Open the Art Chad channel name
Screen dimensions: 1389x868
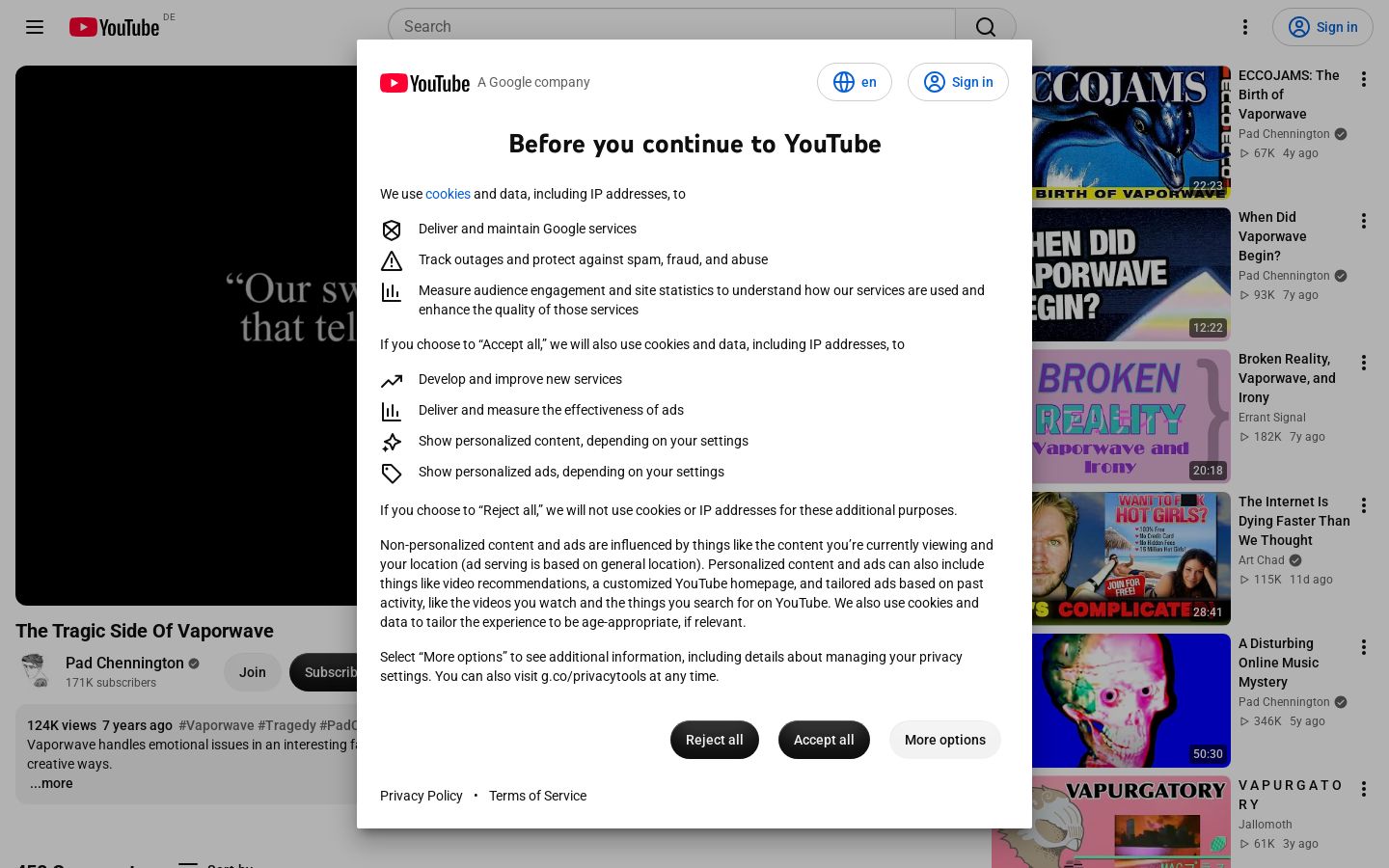click(x=1262, y=560)
